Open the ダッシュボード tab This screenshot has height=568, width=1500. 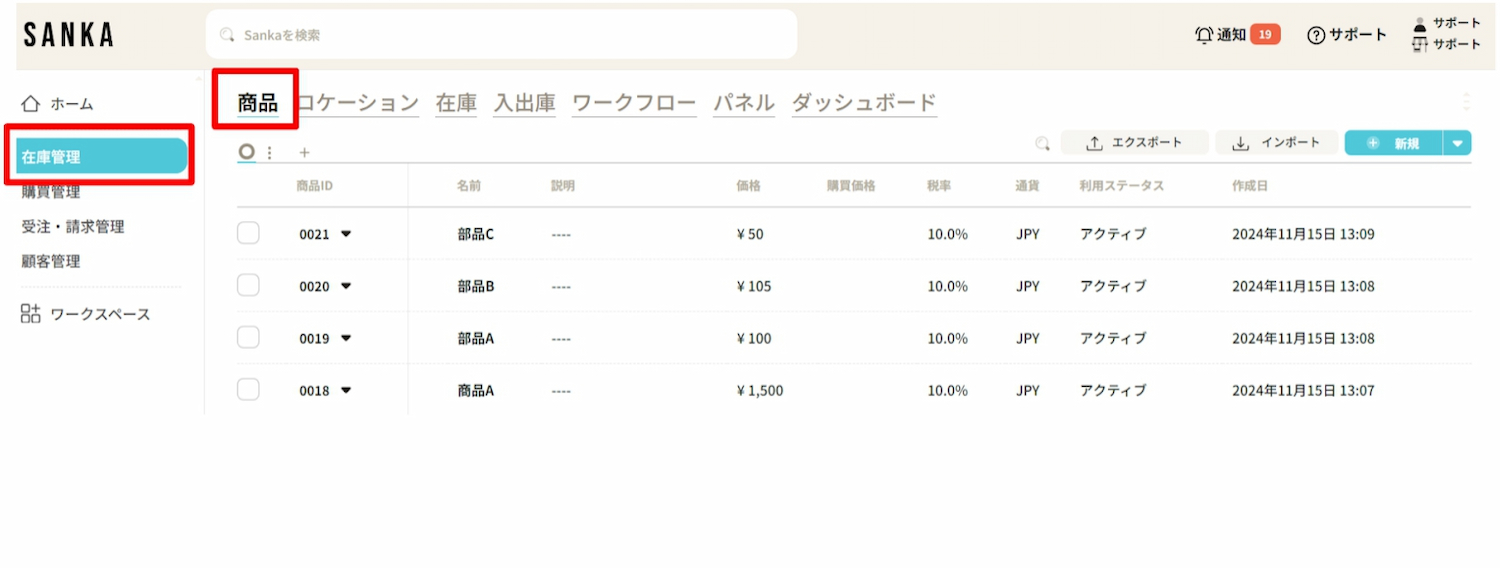864,103
